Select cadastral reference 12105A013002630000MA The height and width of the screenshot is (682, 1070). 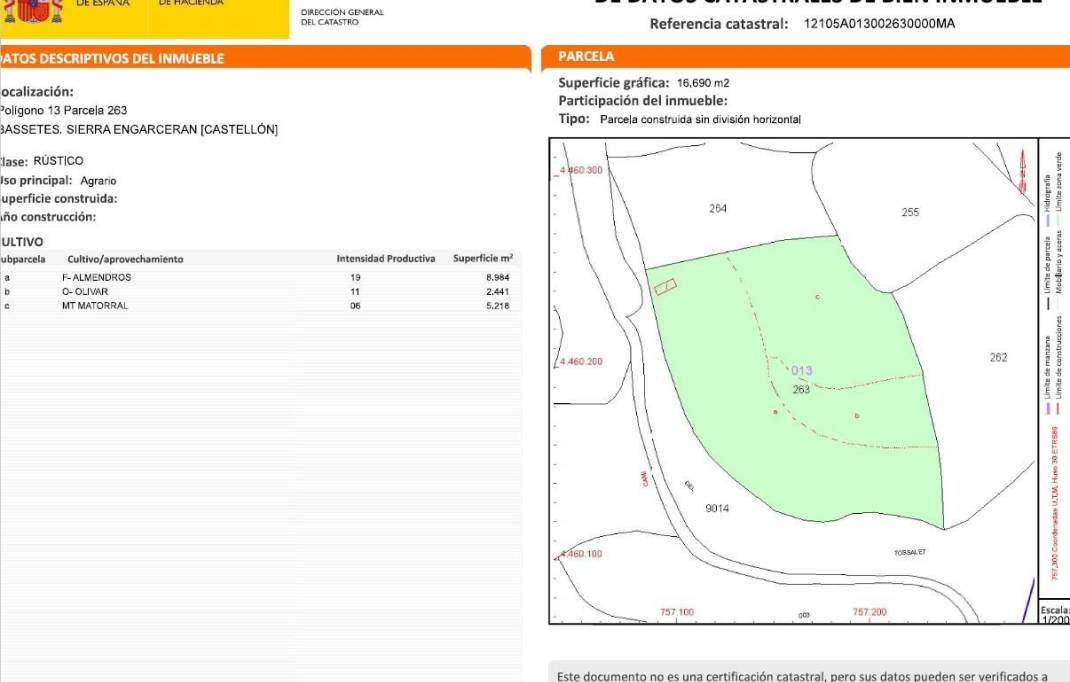[879, 23]
